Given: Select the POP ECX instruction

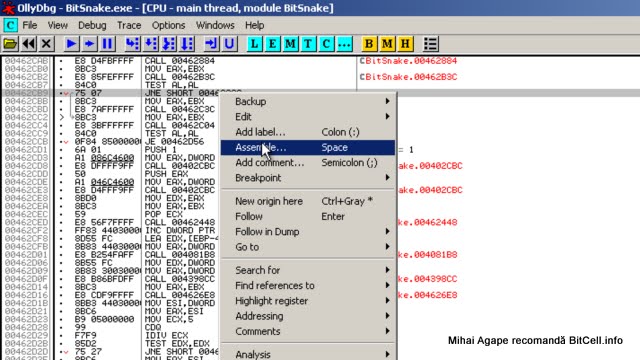Looking at the screenshot, I should tap(163, 214).
